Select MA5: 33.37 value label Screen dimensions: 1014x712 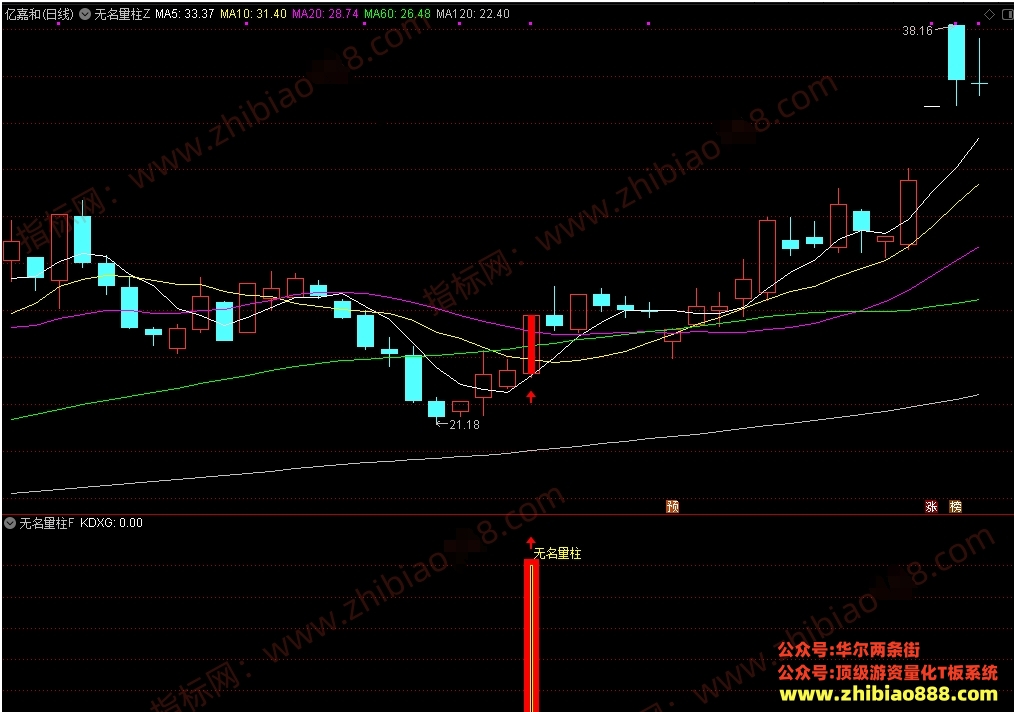[184, 14]
